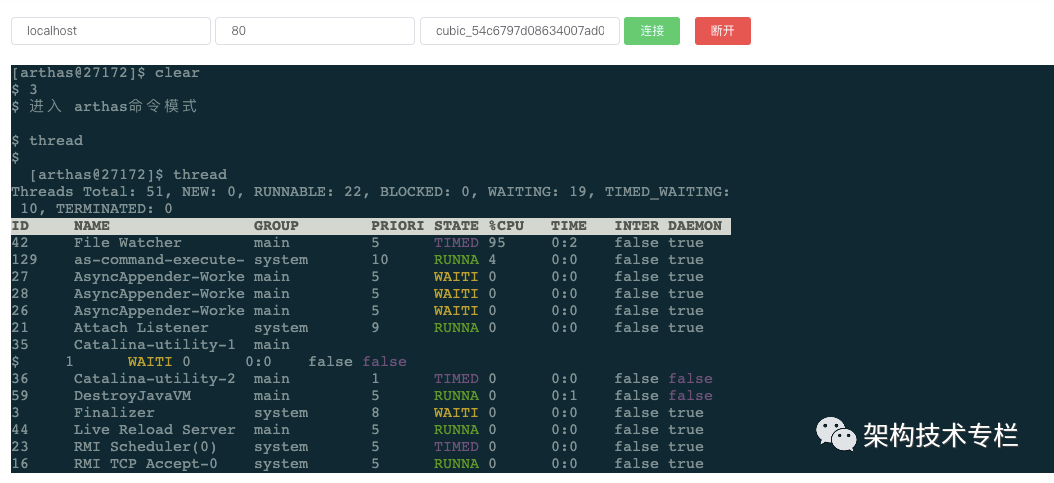
Task: Click the NAME column header
Action: [x=91, y=226]
